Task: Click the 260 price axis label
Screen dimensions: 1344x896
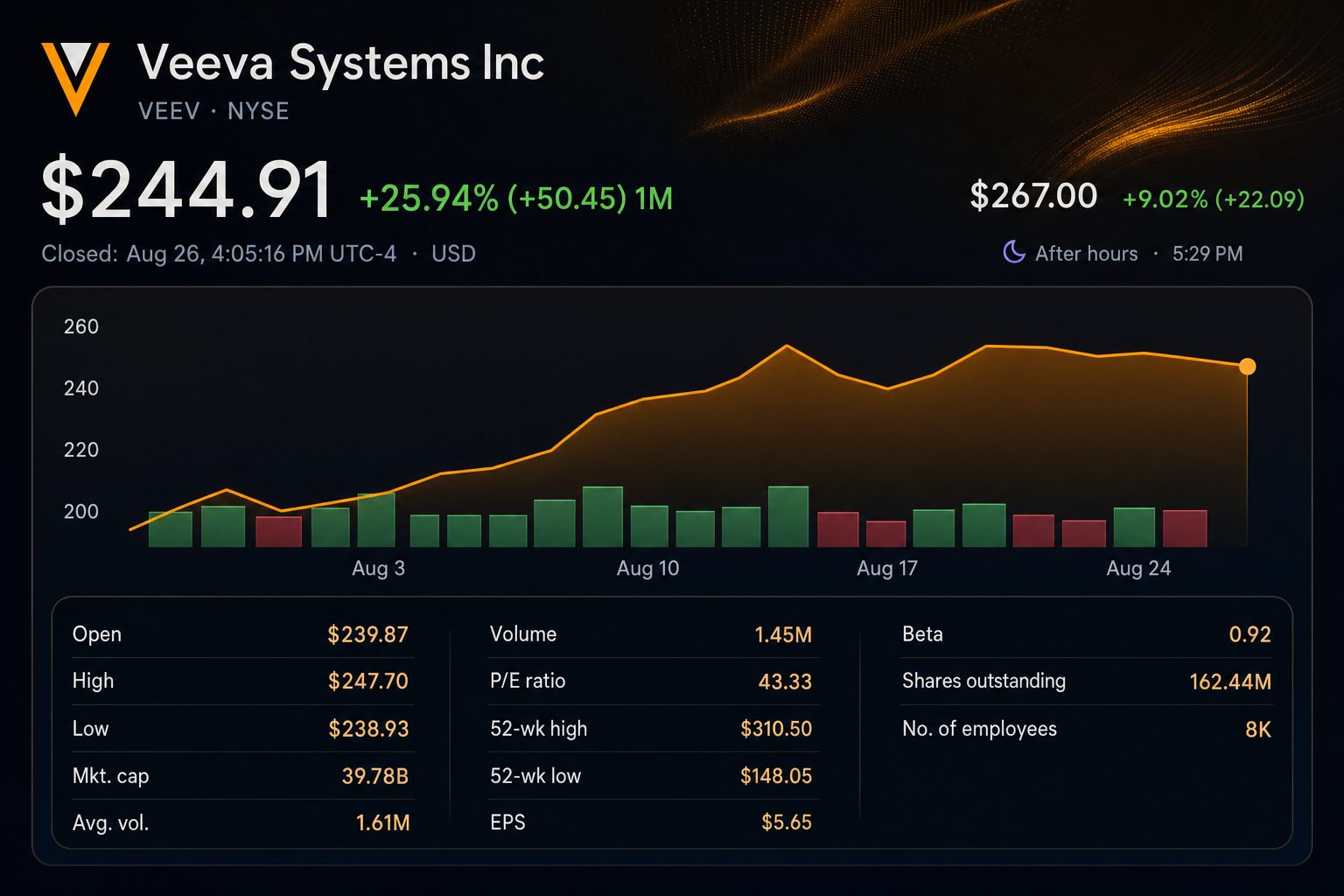Action: pos(81,326)
